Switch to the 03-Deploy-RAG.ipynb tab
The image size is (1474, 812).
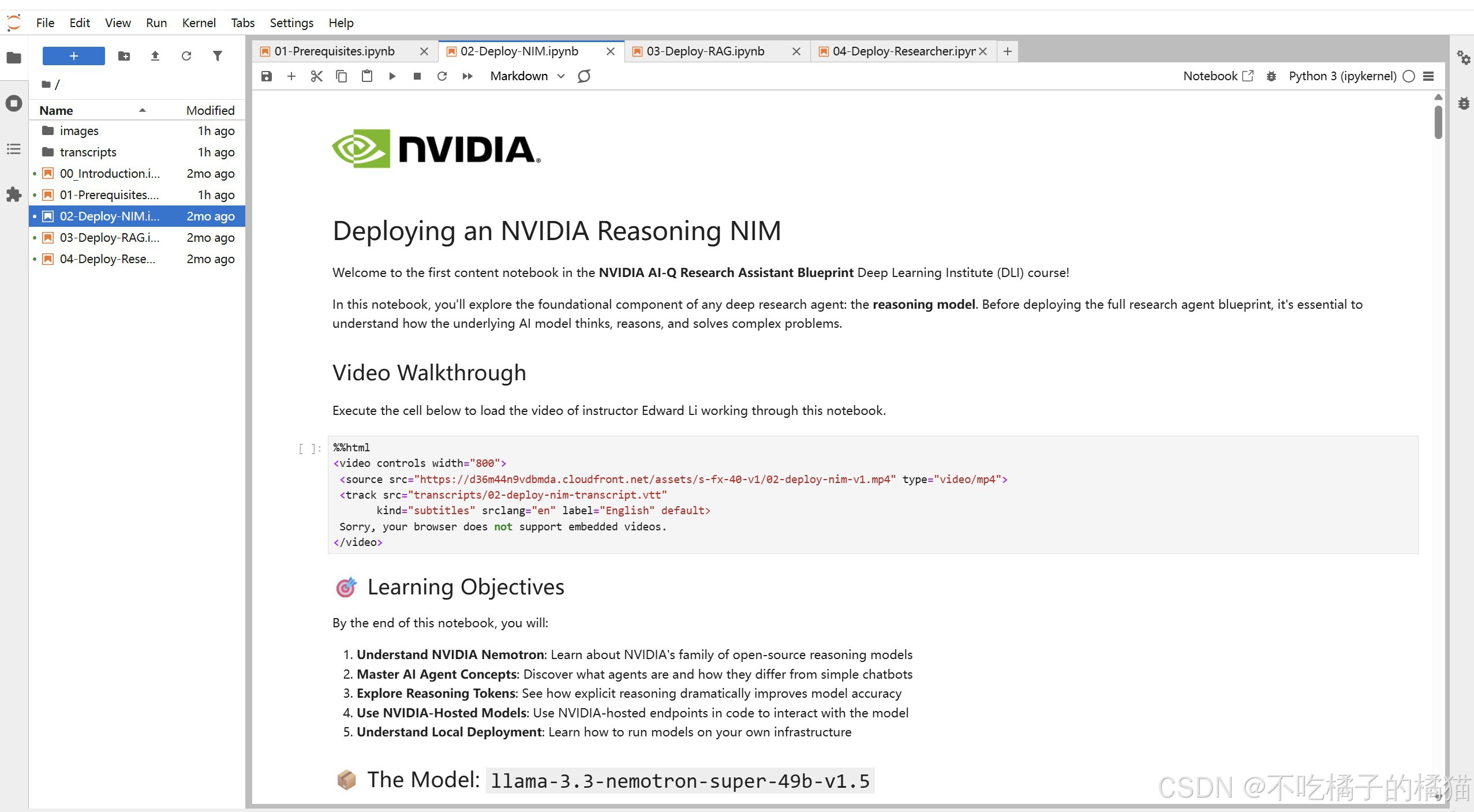pyautogui.click(x=705, y=51)
